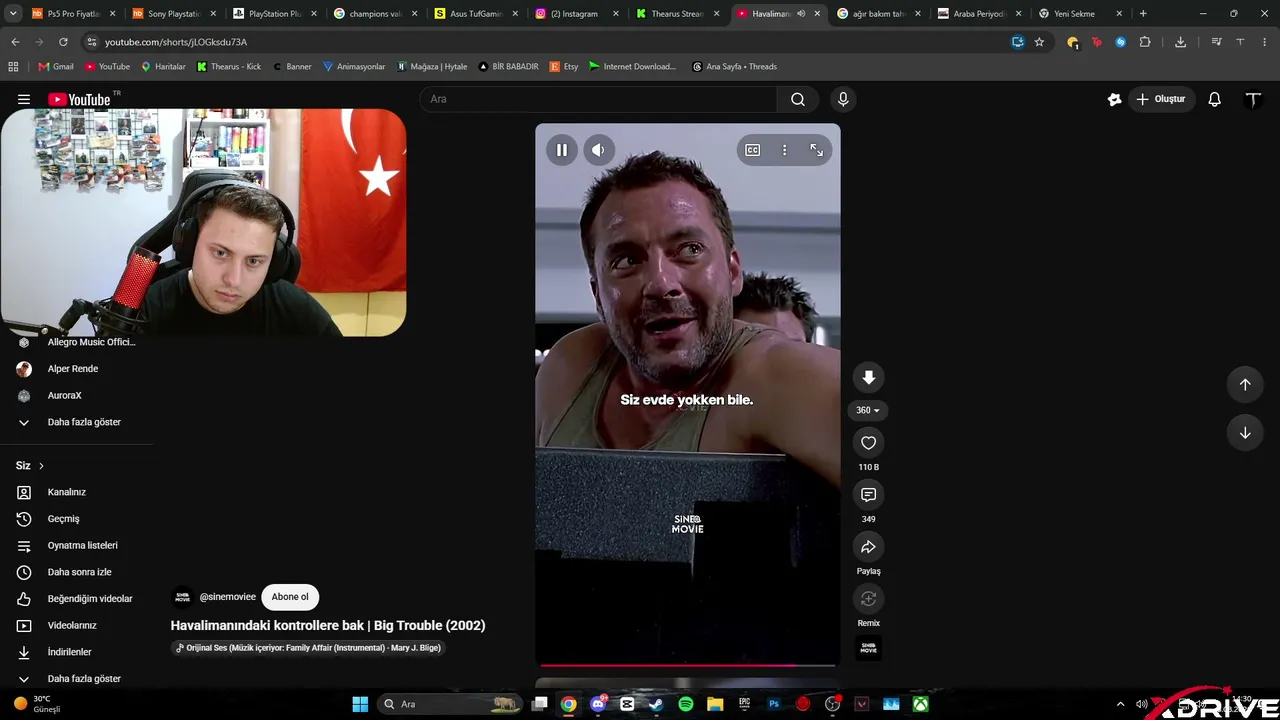The height and width of the screenshot is (720, 1280).
Task: Open the 349 comments panel
Action: [x=868, y=495]
